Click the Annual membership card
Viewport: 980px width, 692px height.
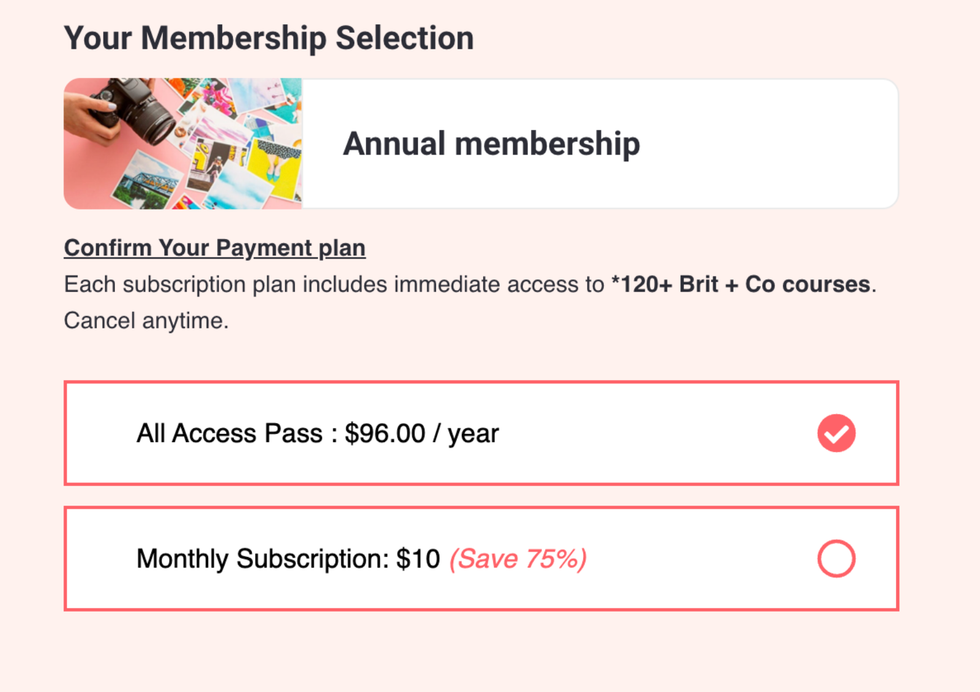480,143
